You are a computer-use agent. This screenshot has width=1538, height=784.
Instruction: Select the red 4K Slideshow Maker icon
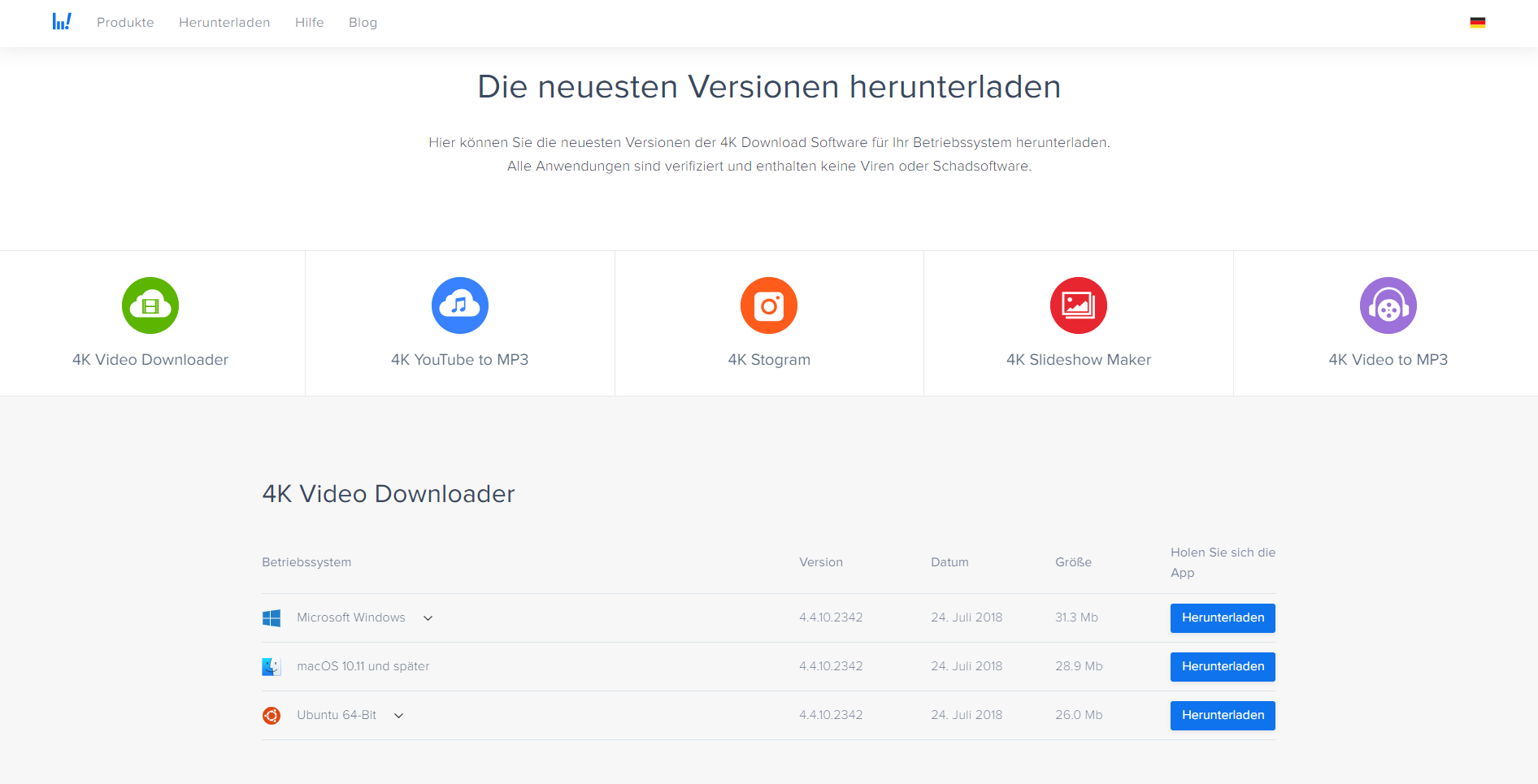point(1079,305)
